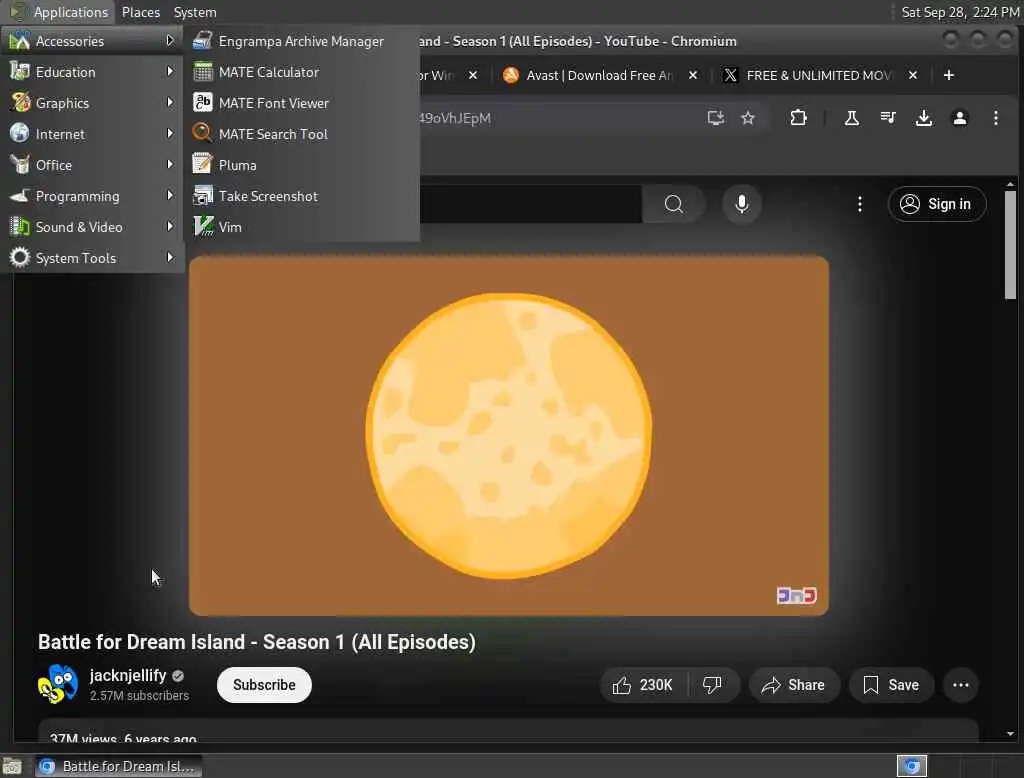The width and height of the screenshot is (1024, 778).
Task: Open the Downloads icon
Action: click(923, 118)
